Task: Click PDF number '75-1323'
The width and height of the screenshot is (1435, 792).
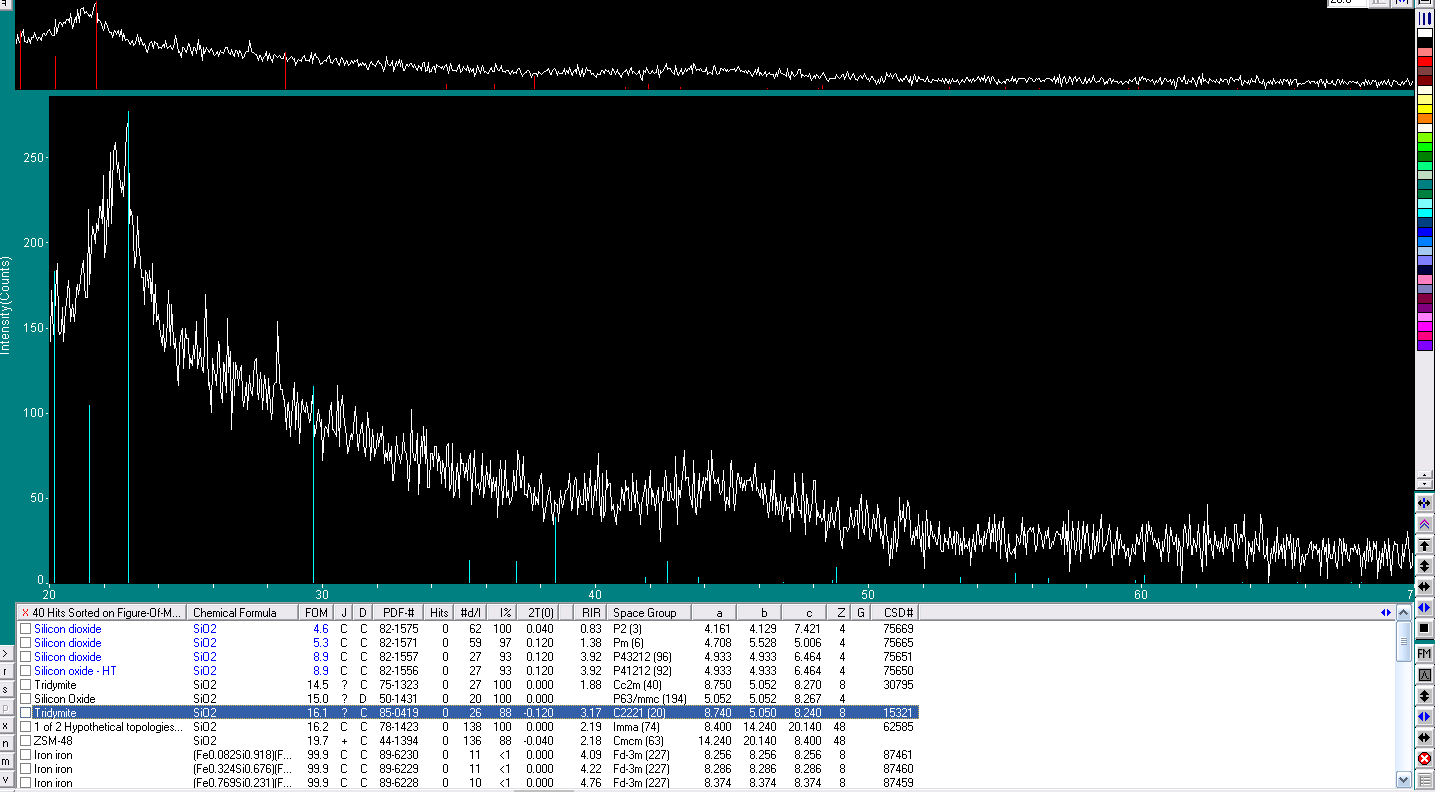Action: coord(398,685)
